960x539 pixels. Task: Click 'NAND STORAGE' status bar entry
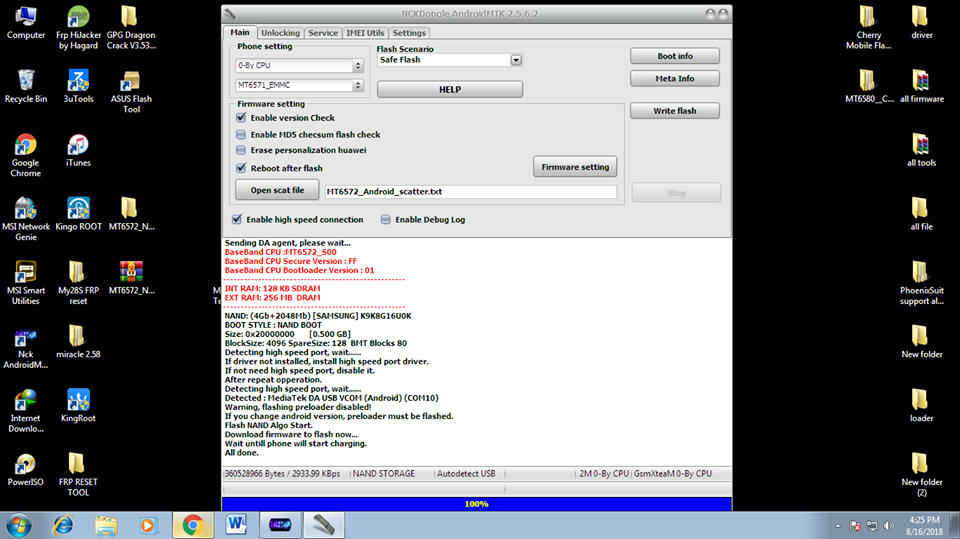(x=383, y=473)
